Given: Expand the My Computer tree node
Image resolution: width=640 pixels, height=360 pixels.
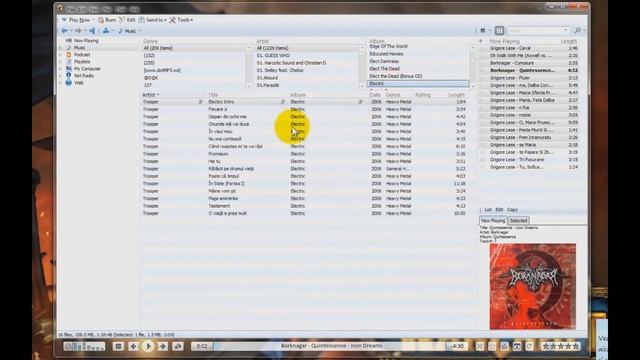Looking at the screenshot, I should 61,69.
